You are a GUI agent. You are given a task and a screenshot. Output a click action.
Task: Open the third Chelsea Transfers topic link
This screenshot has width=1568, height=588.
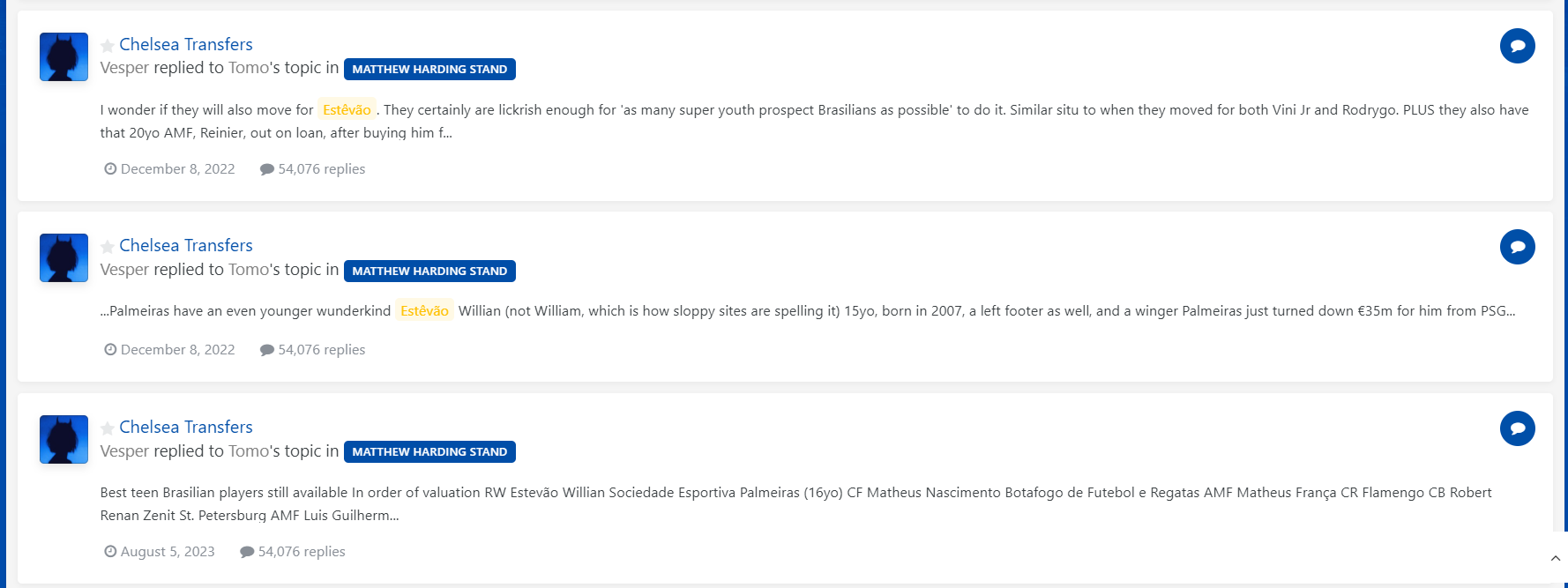click(186, 427)
